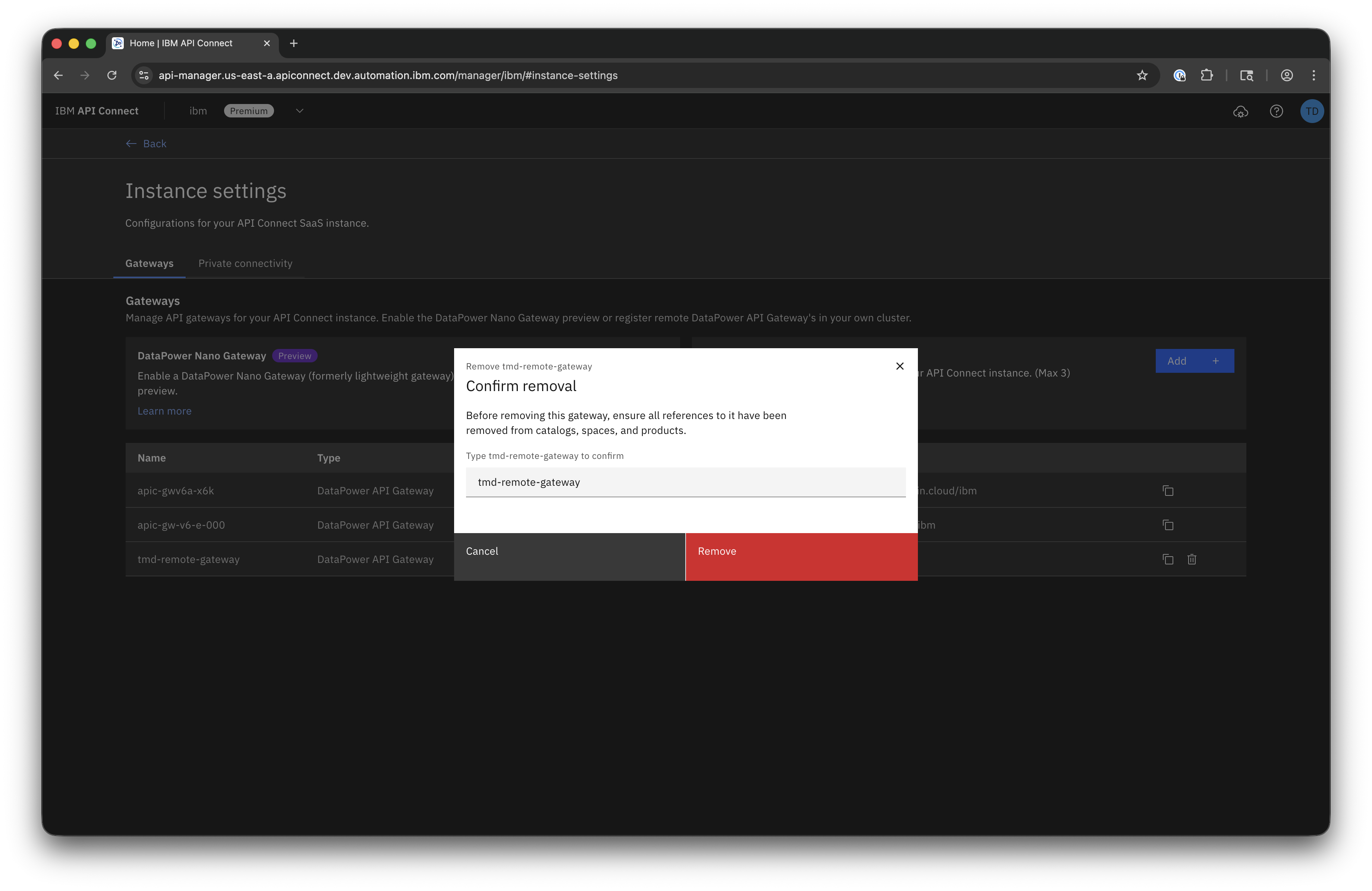Open the Learn more link
The image size is (1372, 891).
click(x=164, y=411)
